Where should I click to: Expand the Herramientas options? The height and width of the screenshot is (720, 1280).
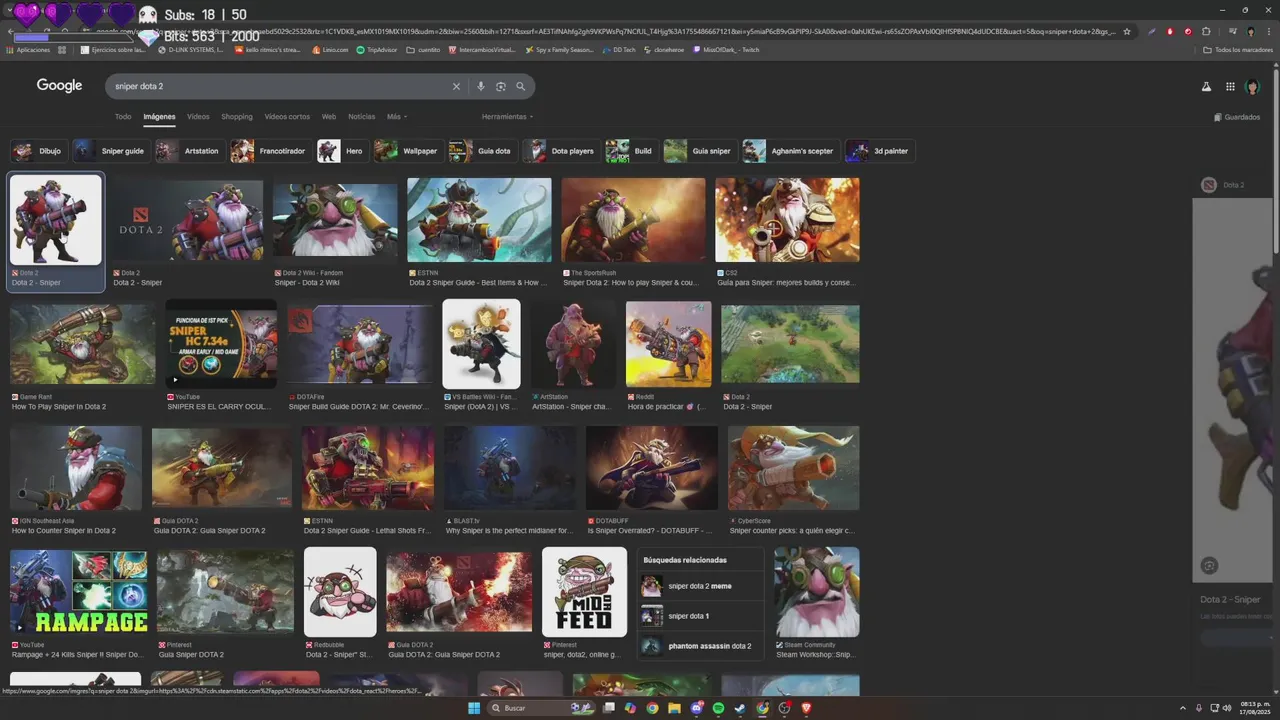[507, 117]
